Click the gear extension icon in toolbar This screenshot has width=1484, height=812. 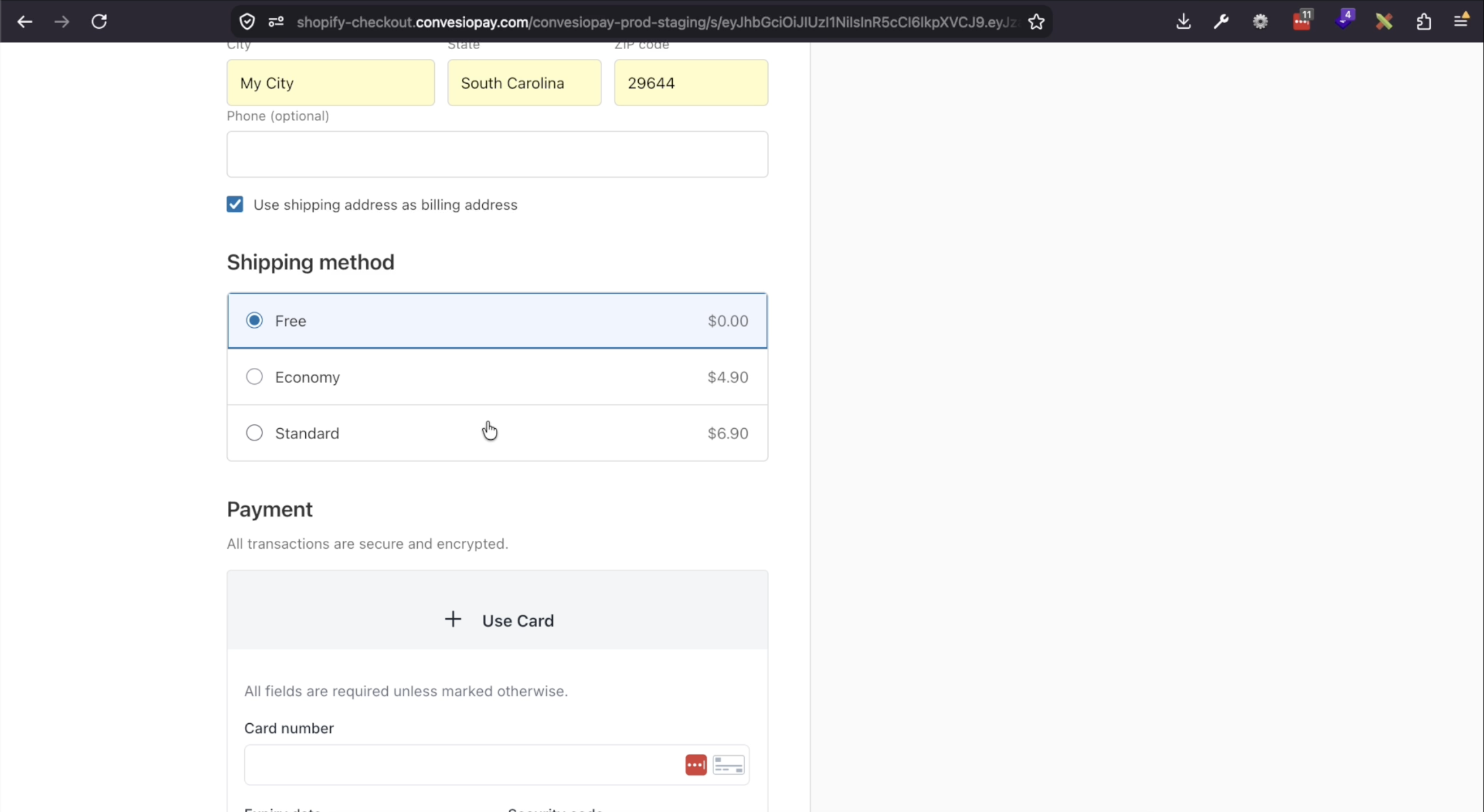point(1261,22)
